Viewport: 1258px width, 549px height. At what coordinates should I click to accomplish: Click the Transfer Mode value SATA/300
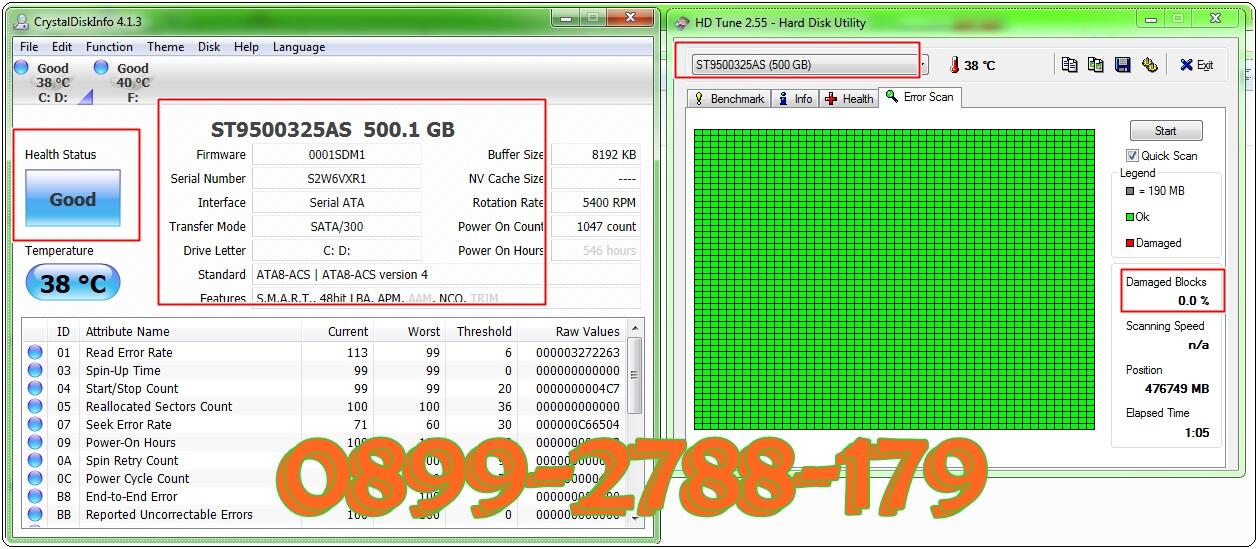(337, 227)
